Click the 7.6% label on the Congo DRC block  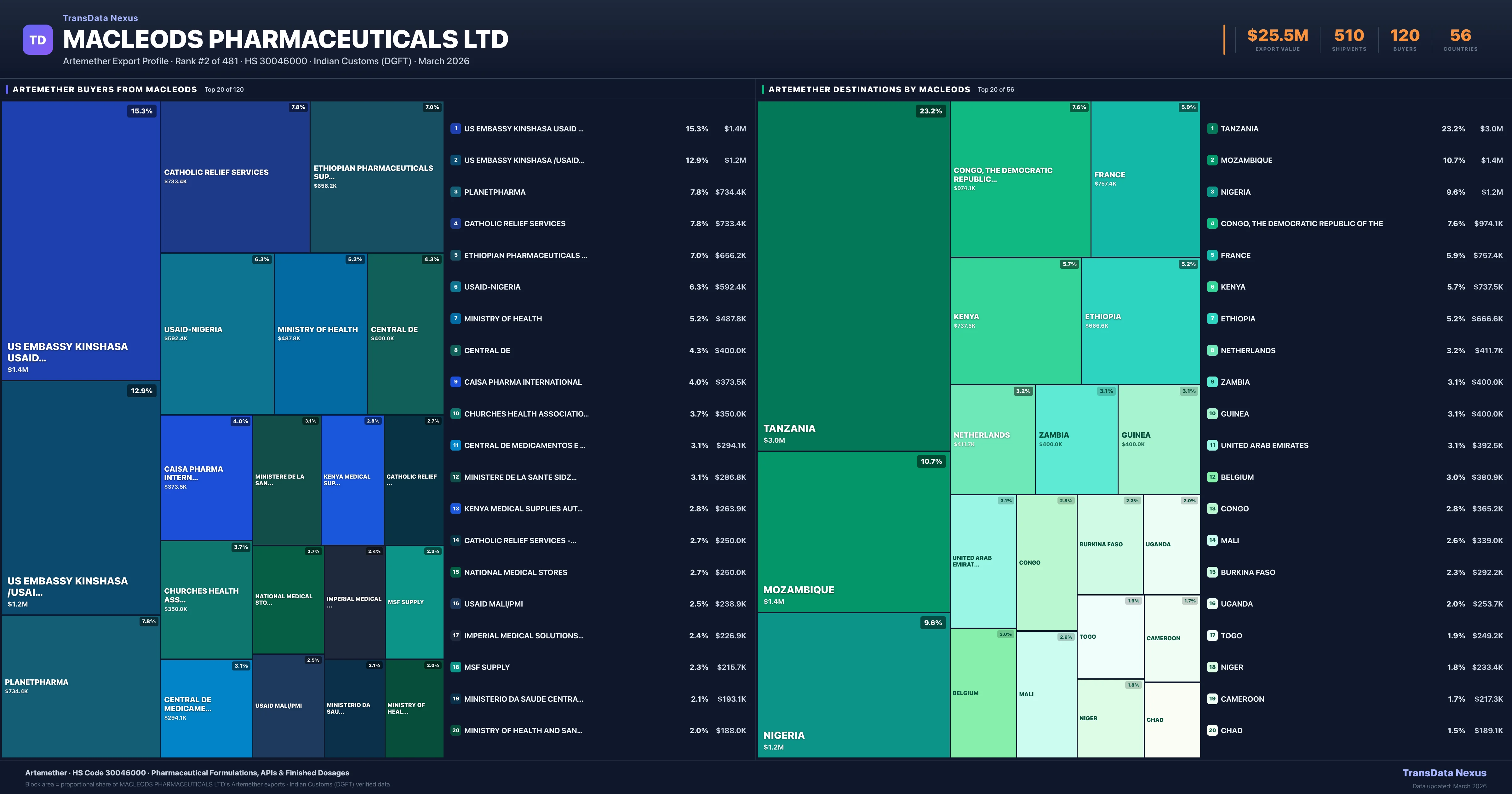pos(1078,107)
